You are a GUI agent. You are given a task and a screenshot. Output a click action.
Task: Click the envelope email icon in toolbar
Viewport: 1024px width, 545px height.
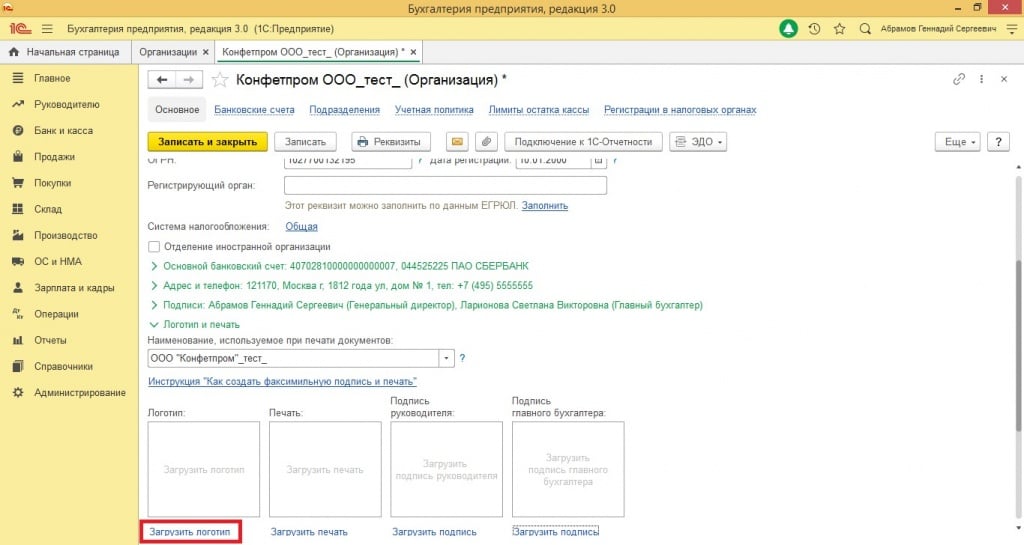pos(457,142)
